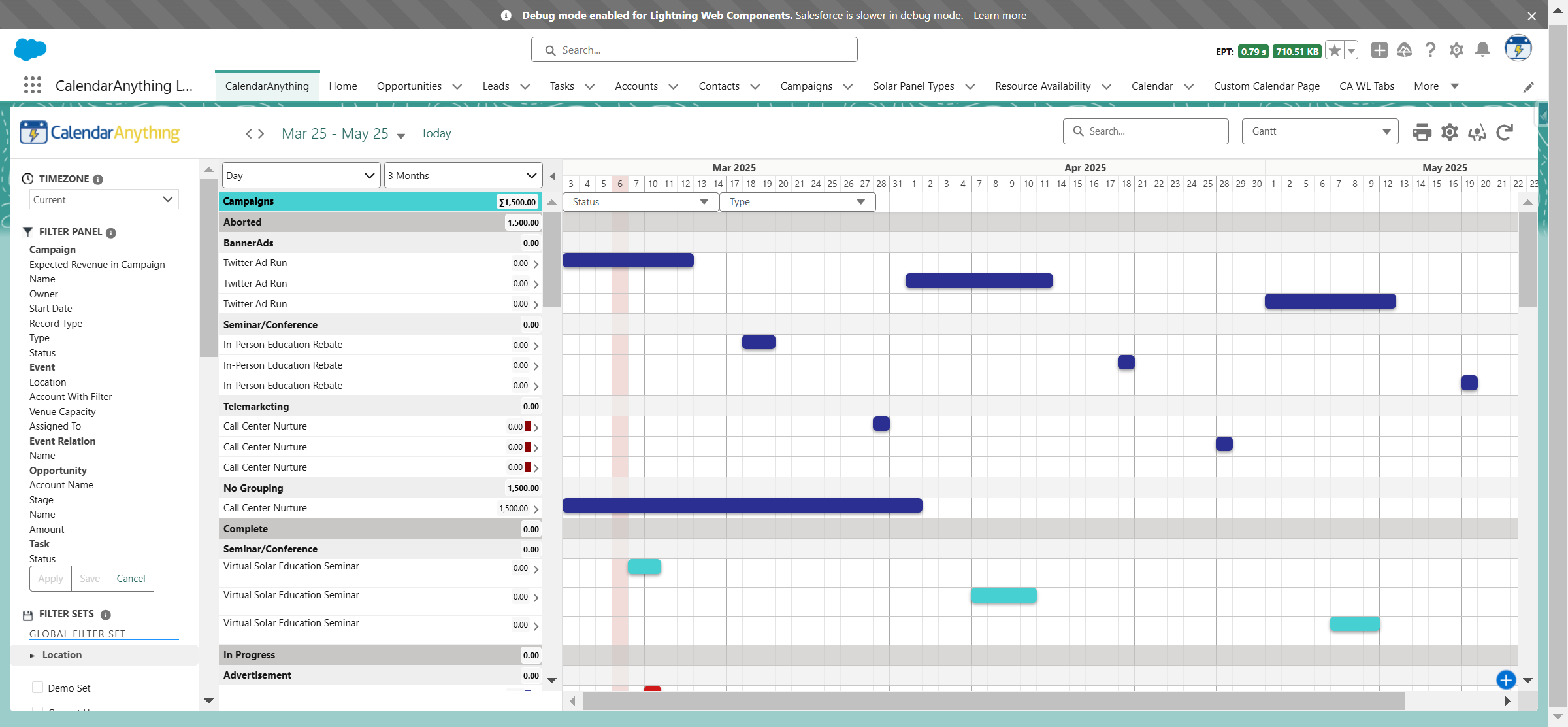Go to the Leads tab
This screenshot has width=1568, height=727.
pyautogui.click(x=496, y=86)
